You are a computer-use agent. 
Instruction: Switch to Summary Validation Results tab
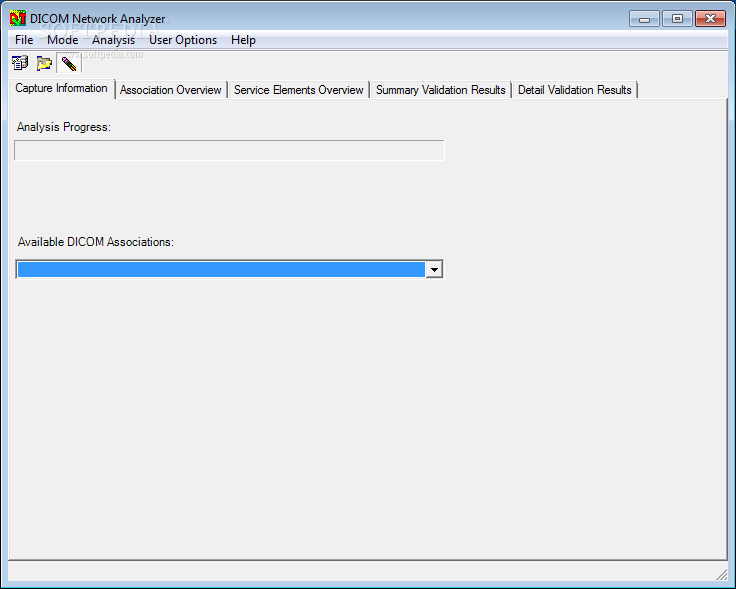[x=440, y=90]
